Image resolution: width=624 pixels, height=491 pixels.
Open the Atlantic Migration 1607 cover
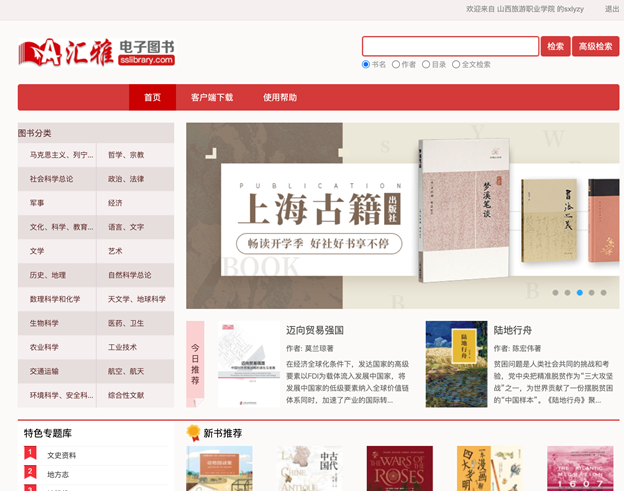580,468
